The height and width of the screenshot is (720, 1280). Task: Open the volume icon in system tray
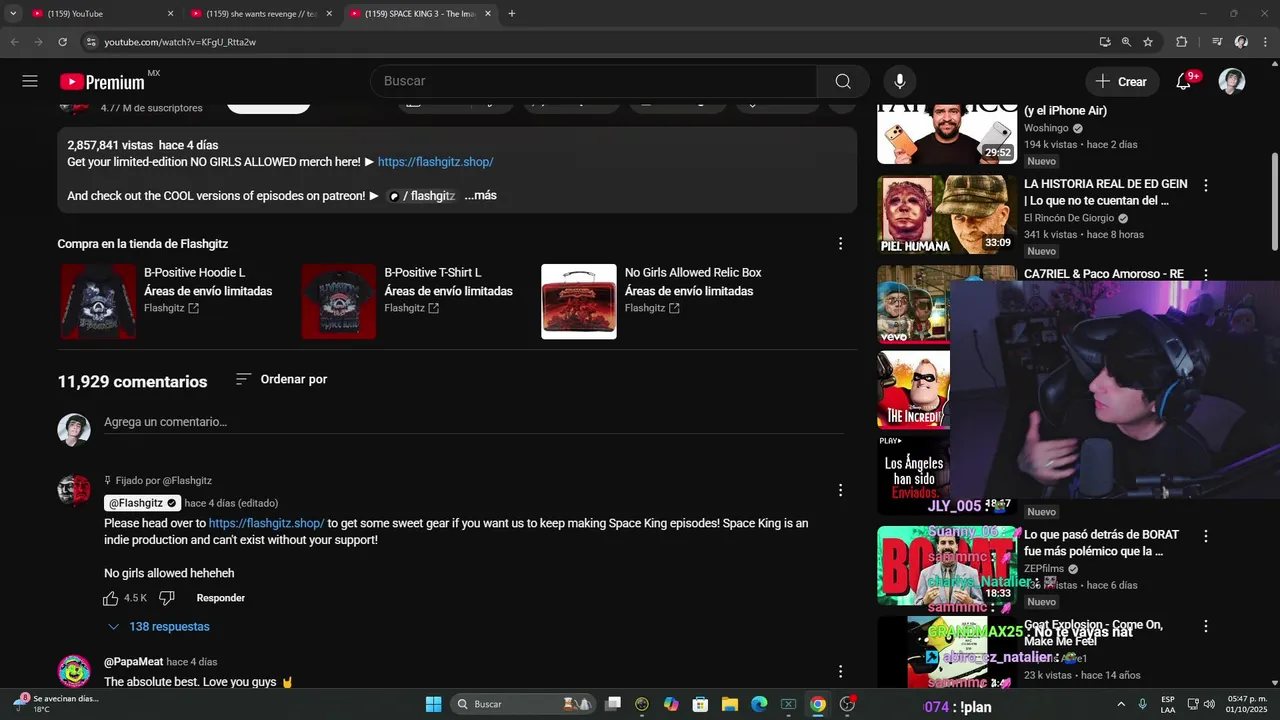pos(1209,704)
